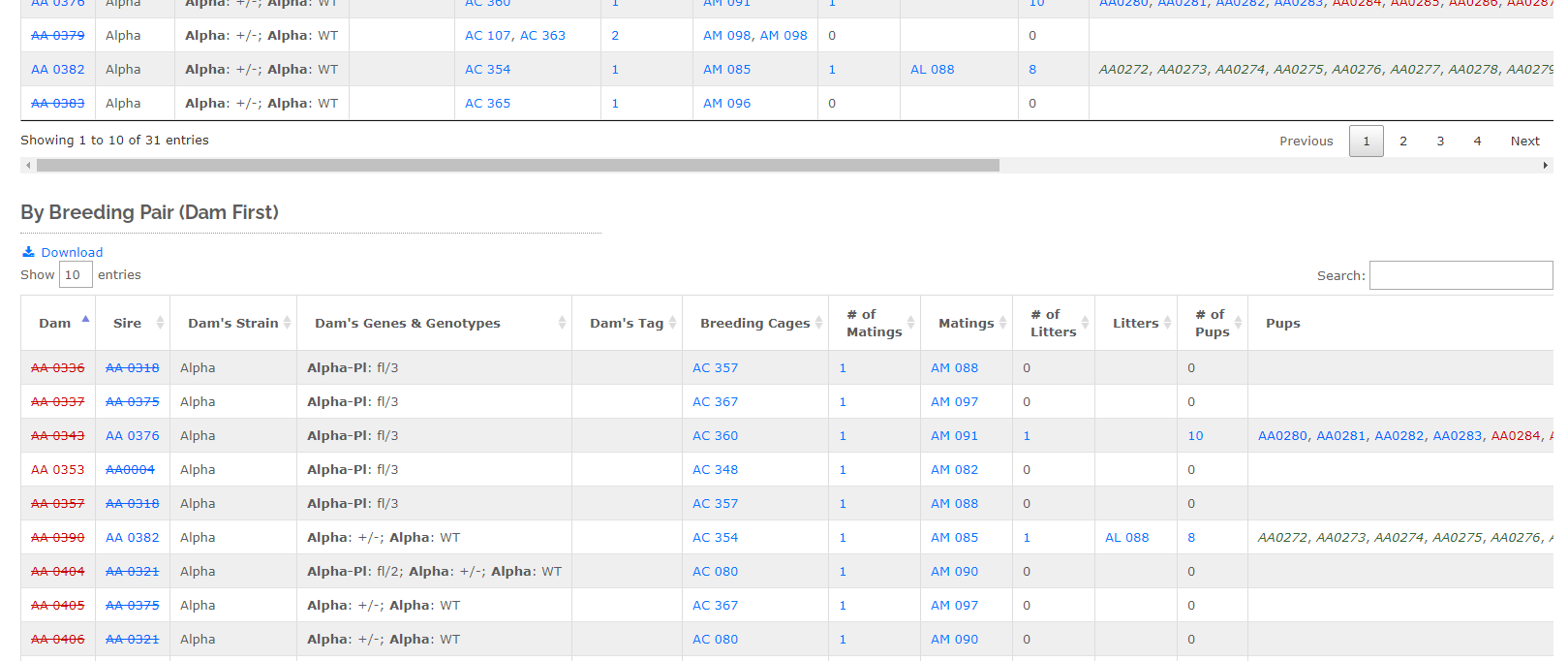The image size is (1568, 661).
Task: Select page 1 in the pagination
Action: tap(1367, 141)
